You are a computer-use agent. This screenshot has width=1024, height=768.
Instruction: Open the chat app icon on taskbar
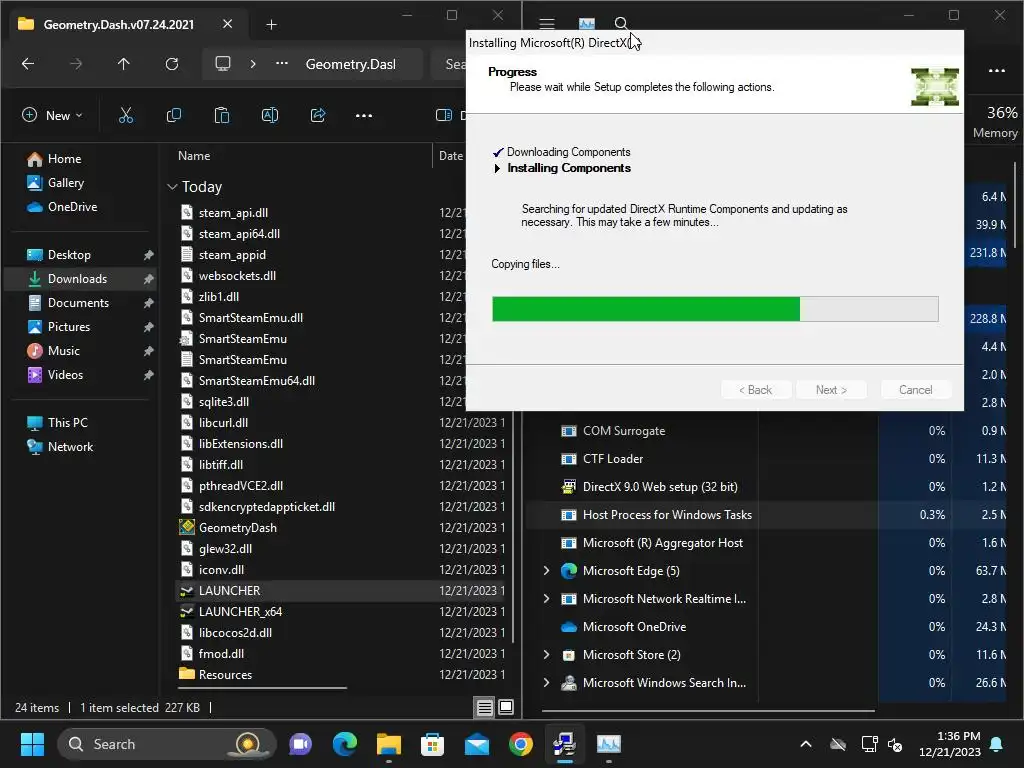tap(300, 744)
